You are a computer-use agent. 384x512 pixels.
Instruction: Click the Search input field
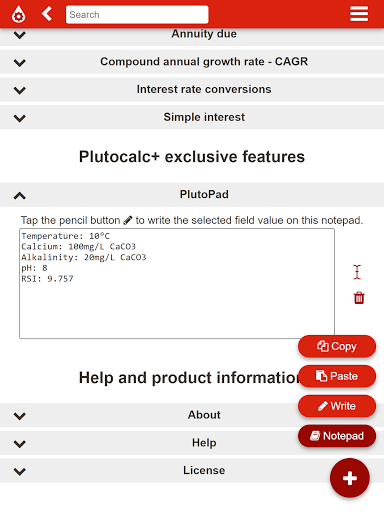(x=137, y=15)
